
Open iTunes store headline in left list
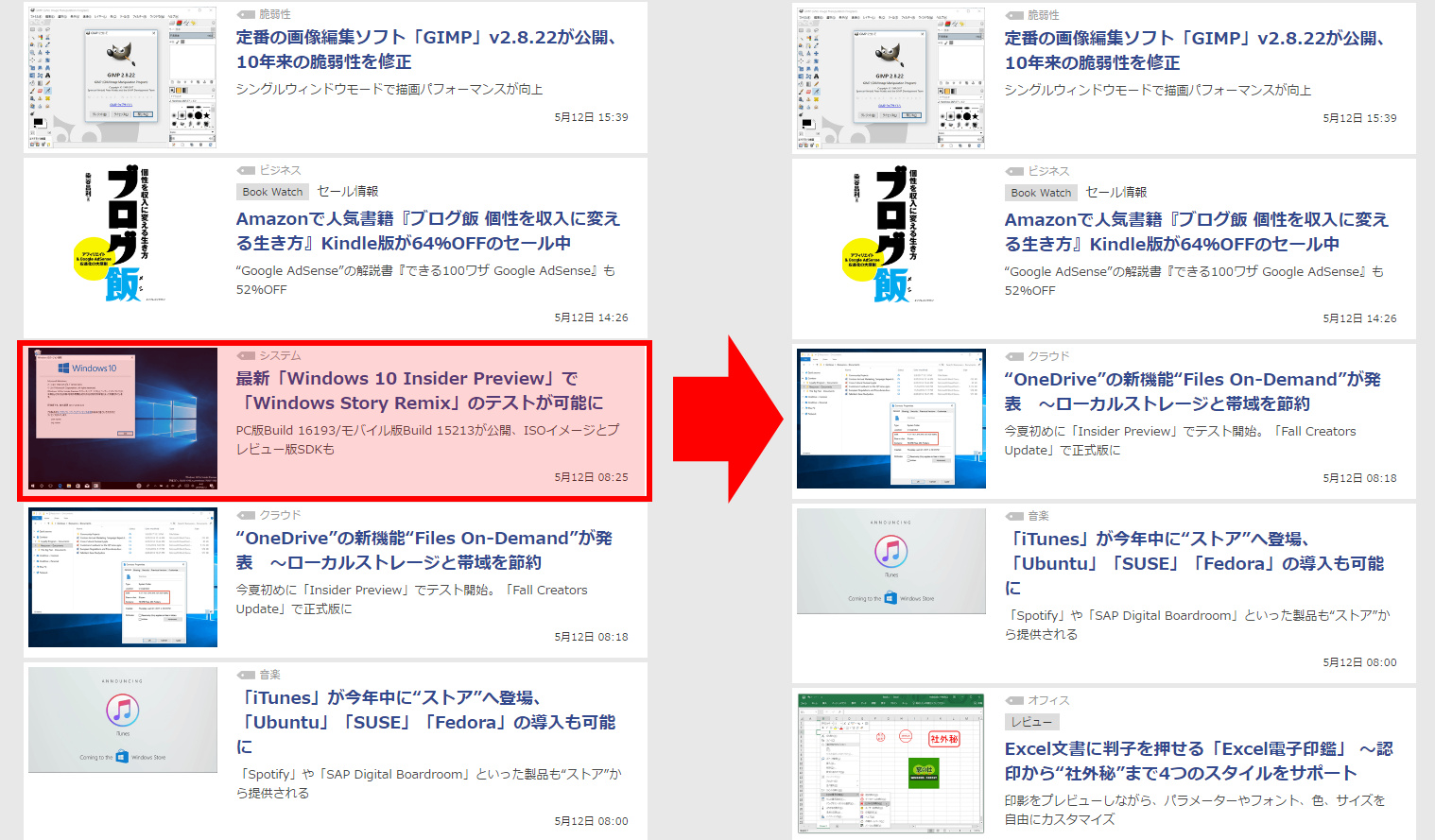tap(425, 722)
